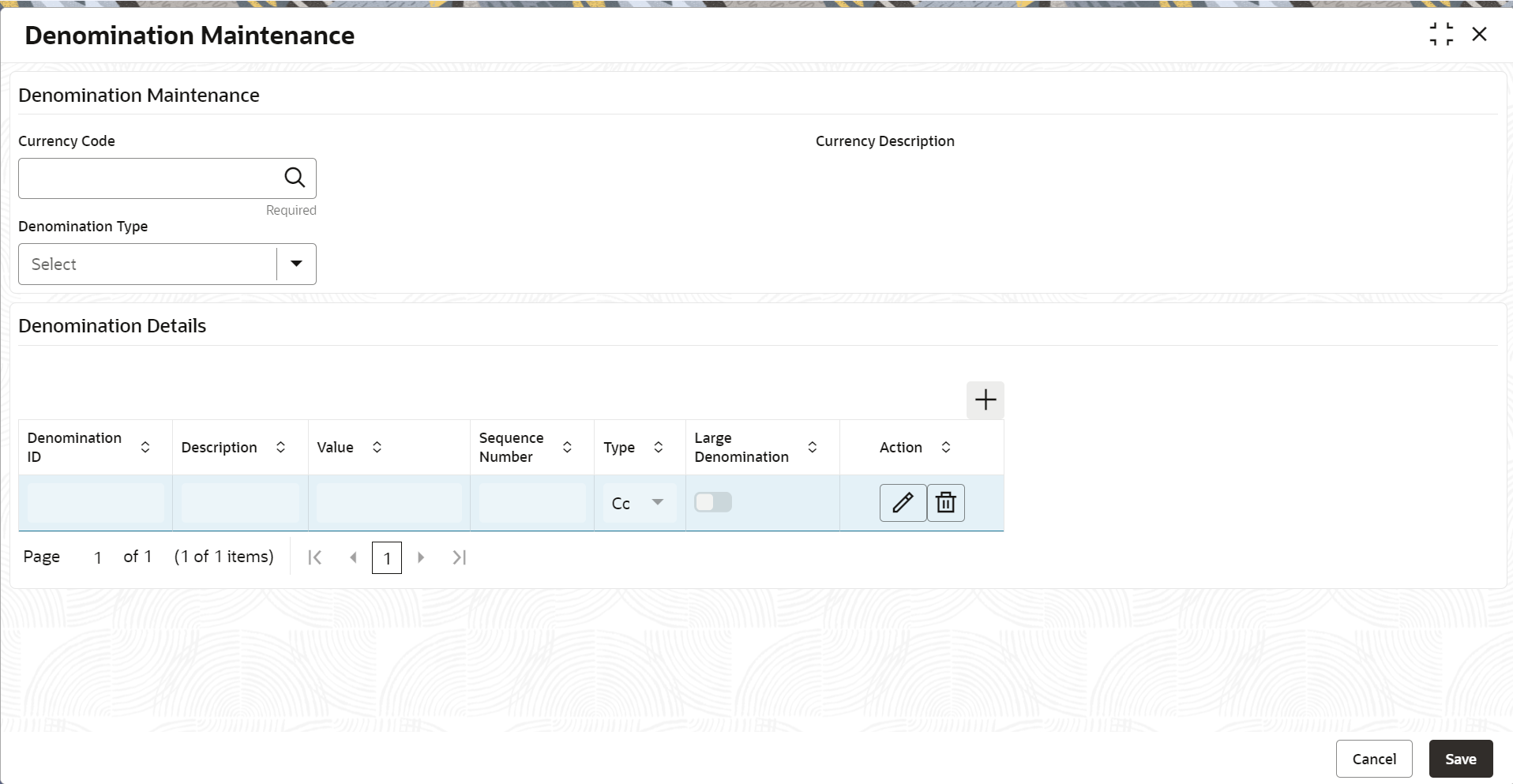
Task: Click the Cancel button
Action: [x=1374, y=759]
